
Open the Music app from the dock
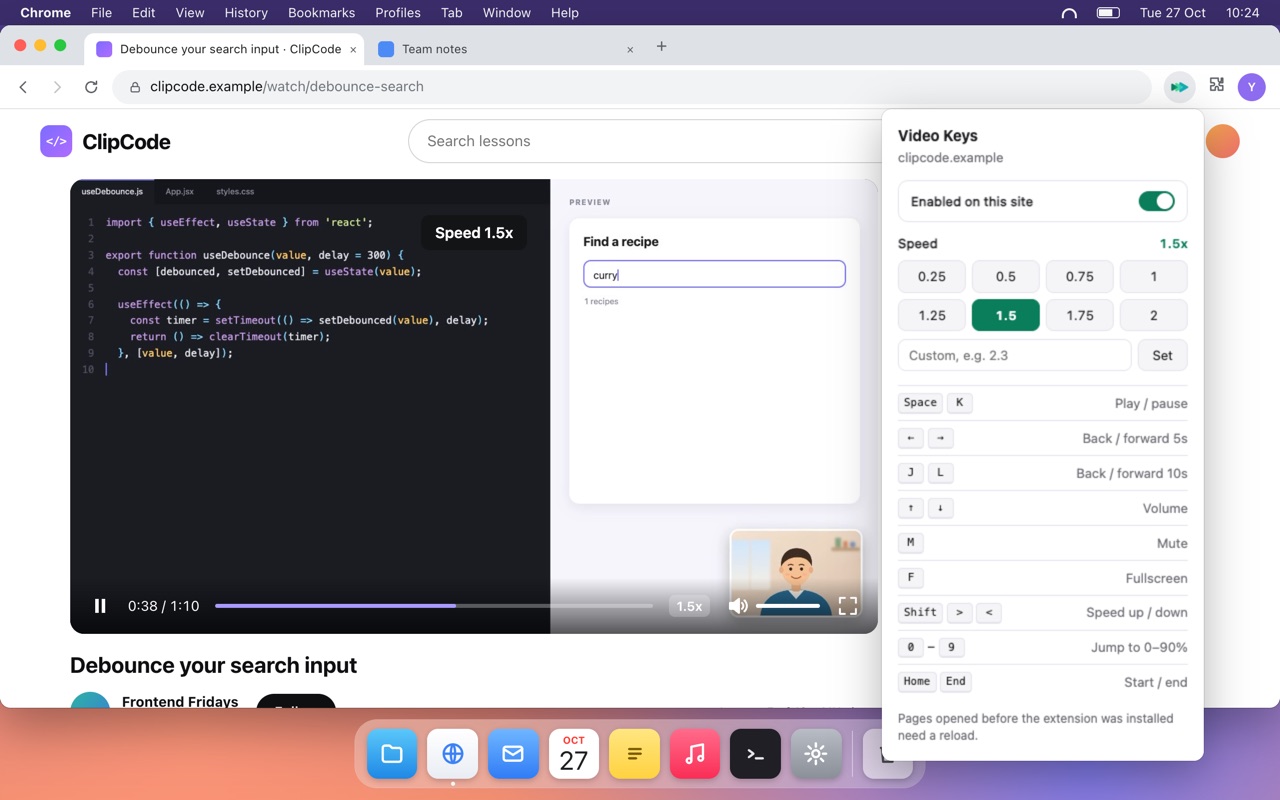point(695,754)
